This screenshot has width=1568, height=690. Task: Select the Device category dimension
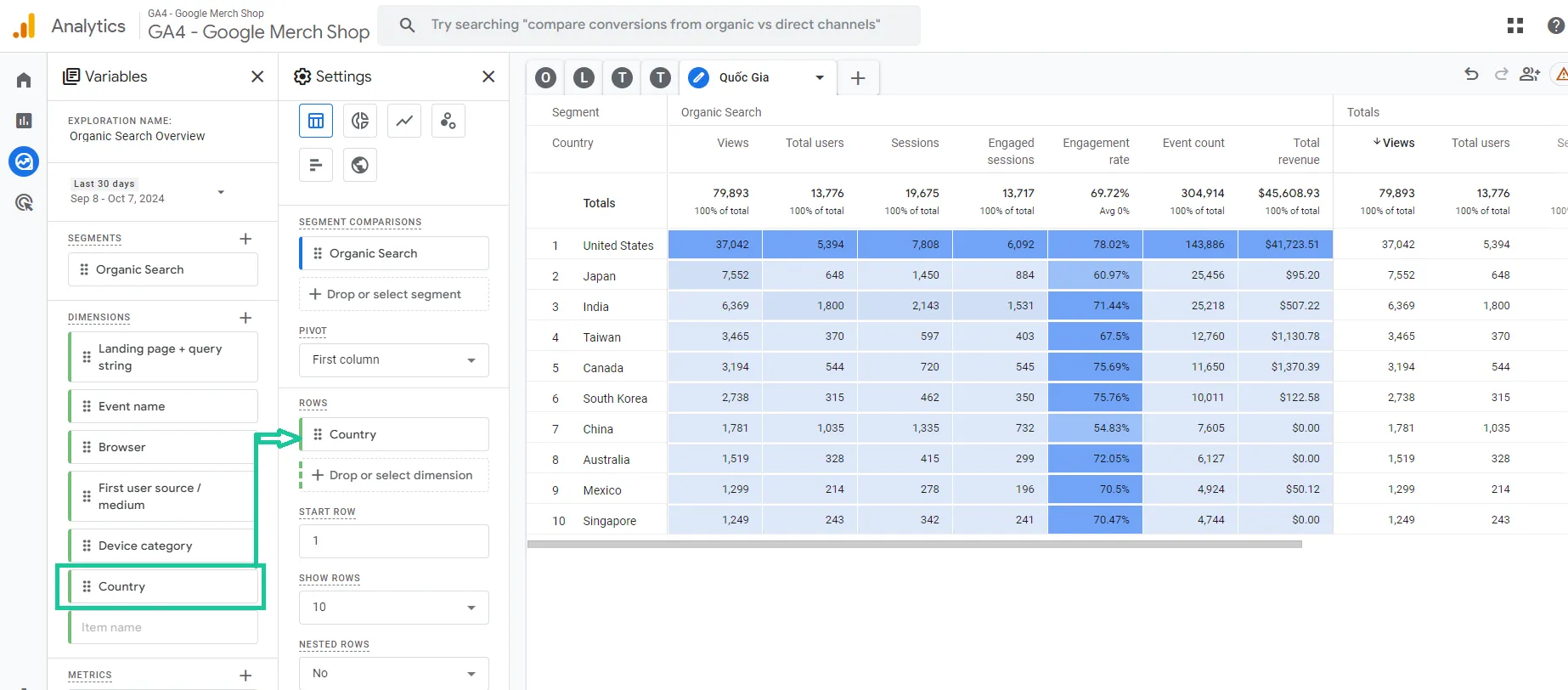163,546
